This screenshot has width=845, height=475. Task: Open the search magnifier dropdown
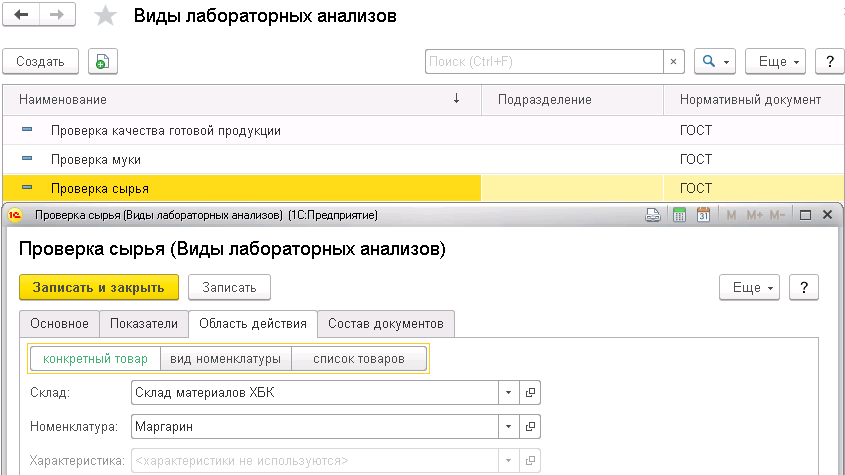pyautogui.click(x=714, y=62)
